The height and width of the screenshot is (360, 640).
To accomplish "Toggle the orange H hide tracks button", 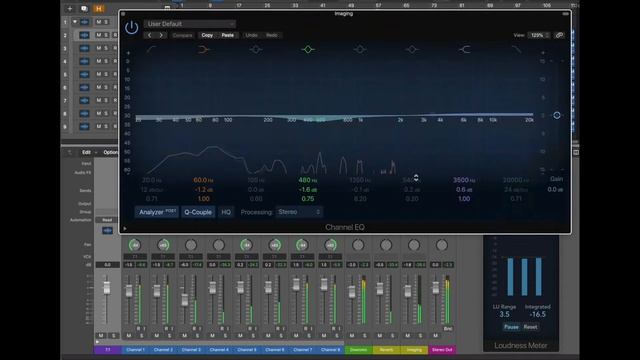I will pyautogui.click(x=98, y=8).
